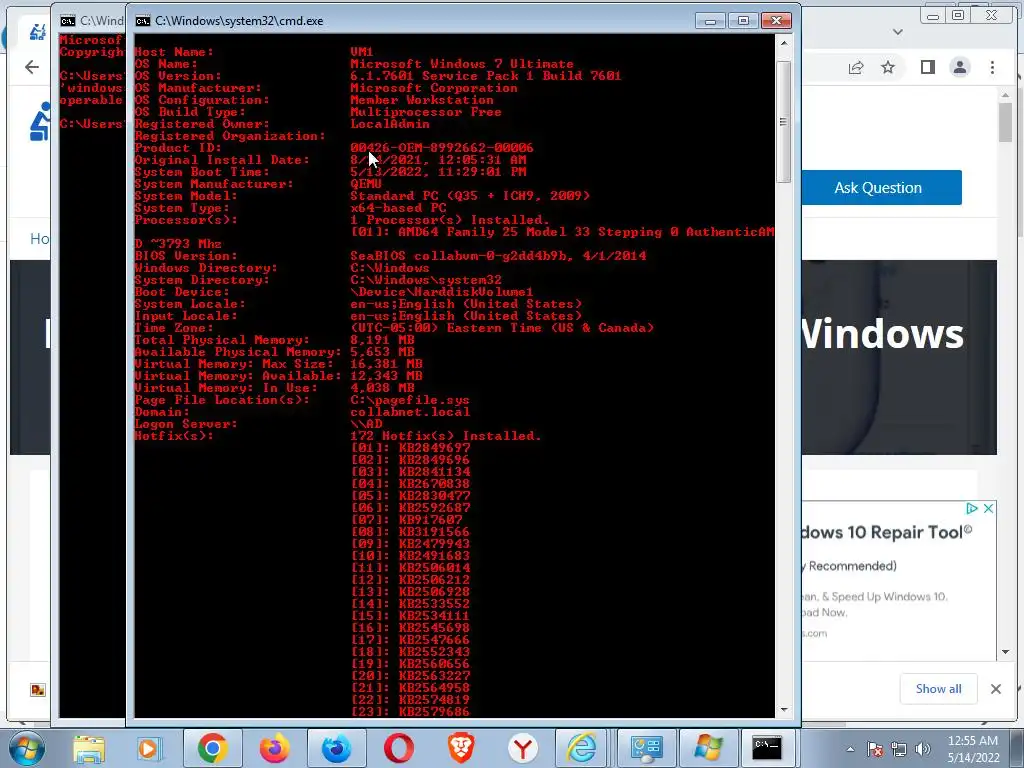Click Chrome's share page icon
The width and height of the screenshot is (1024, 768).
[x=856, y=67]
